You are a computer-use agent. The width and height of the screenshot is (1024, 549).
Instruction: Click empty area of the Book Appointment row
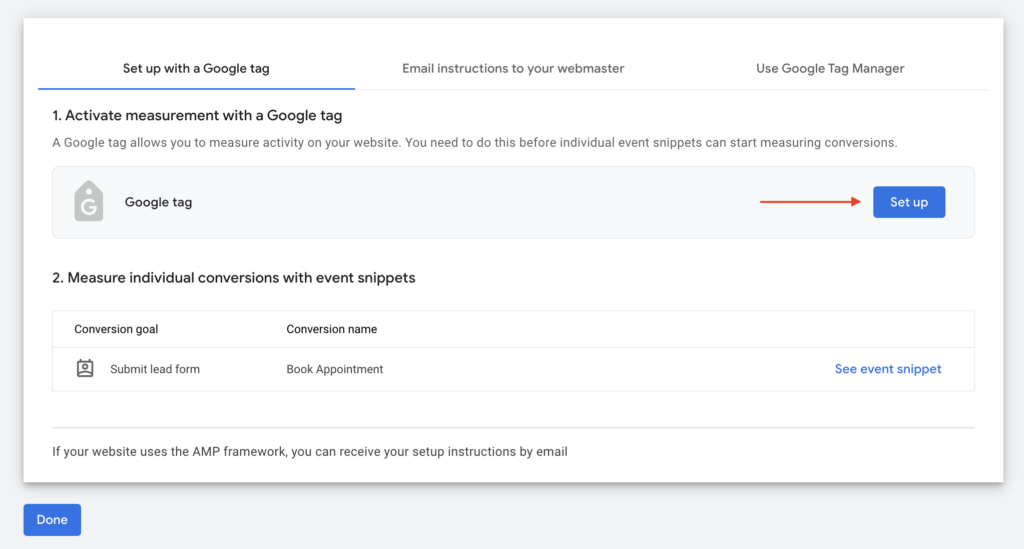(x=600, y=369)
